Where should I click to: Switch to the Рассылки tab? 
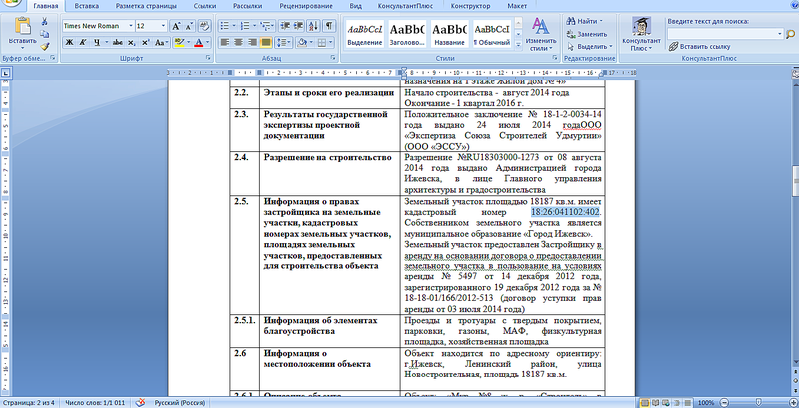(x=248, y=6)
